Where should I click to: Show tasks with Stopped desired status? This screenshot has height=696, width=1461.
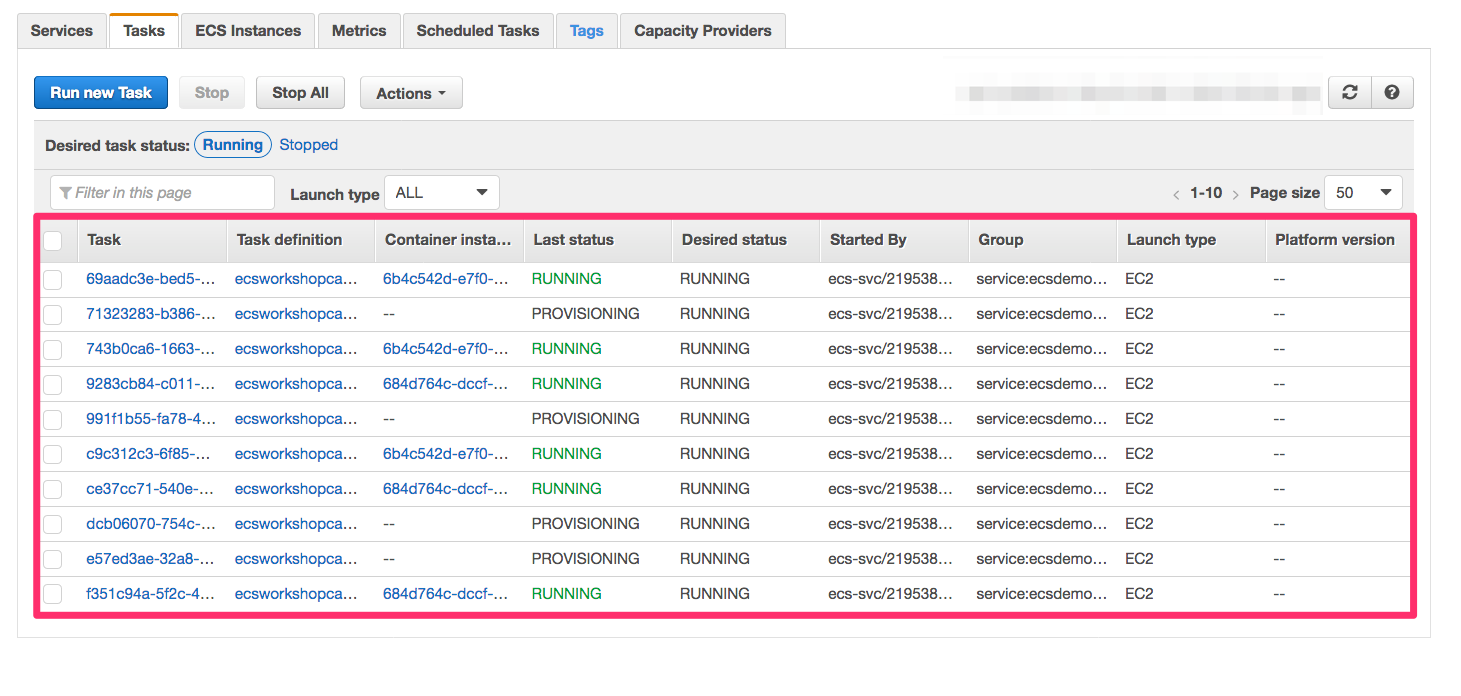(308, 145)
